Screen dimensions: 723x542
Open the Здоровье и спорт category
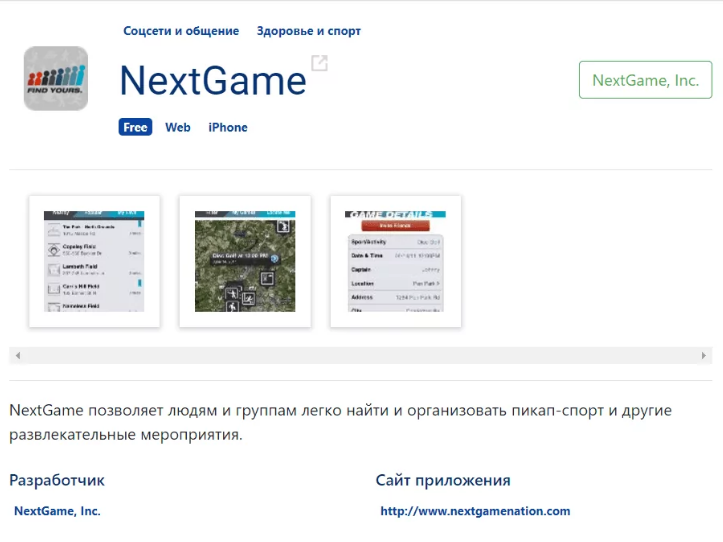308,31
